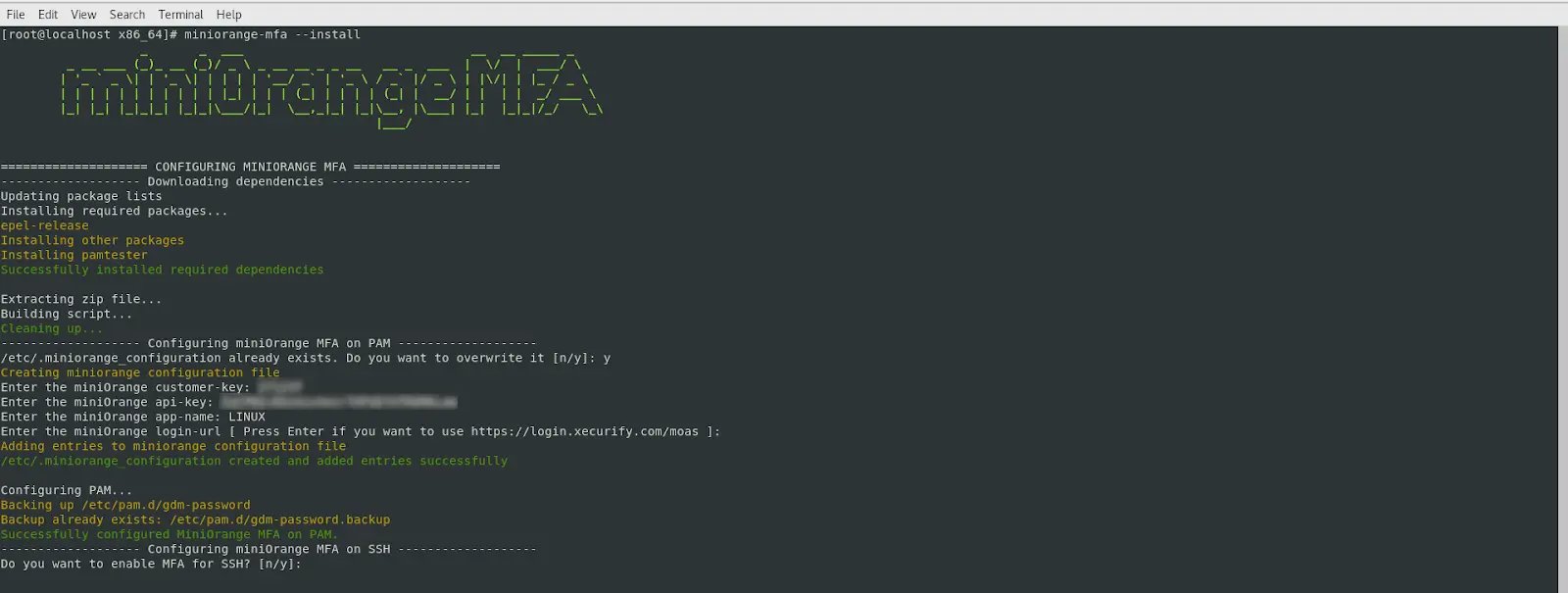Click 'Configuring miniOrange MFA on PAM' line
Viewport: 1568px width, 593px height.
point(269,343)
